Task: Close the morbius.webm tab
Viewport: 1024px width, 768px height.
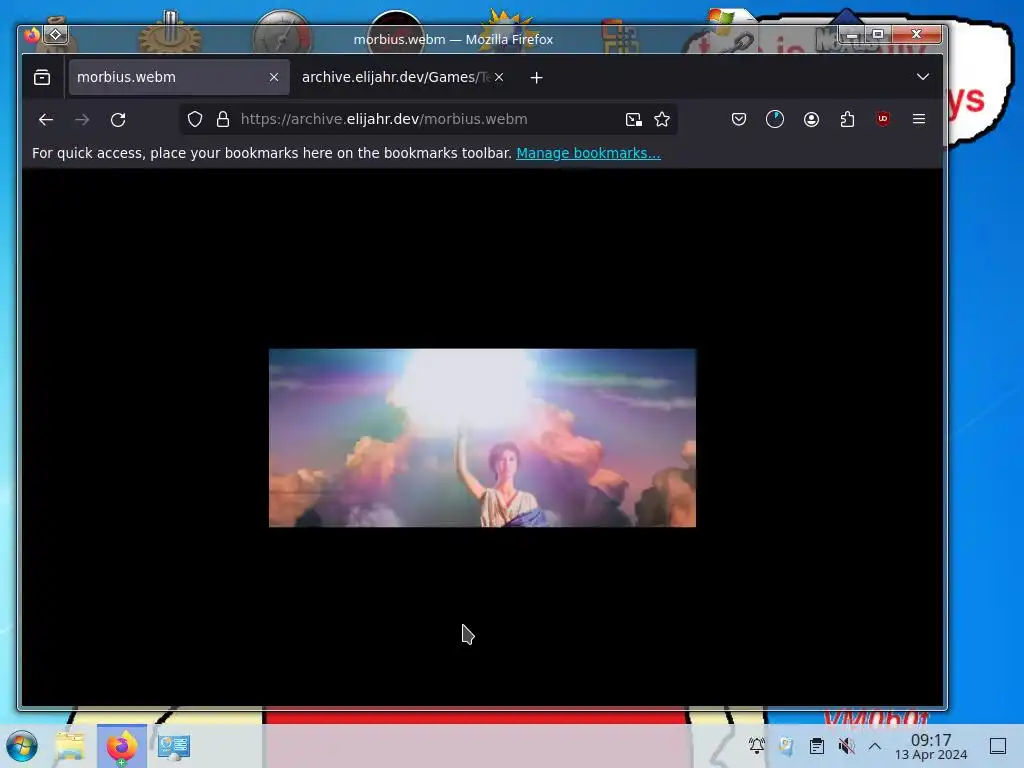Action: click(x=274, y=77)
